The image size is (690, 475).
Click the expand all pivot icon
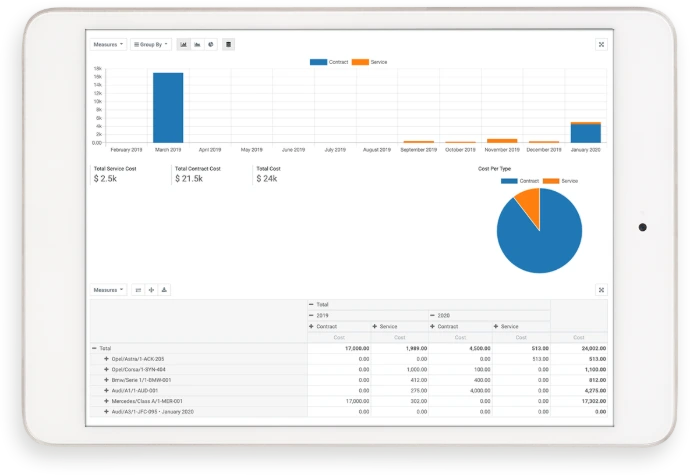[x=152, y=290]
